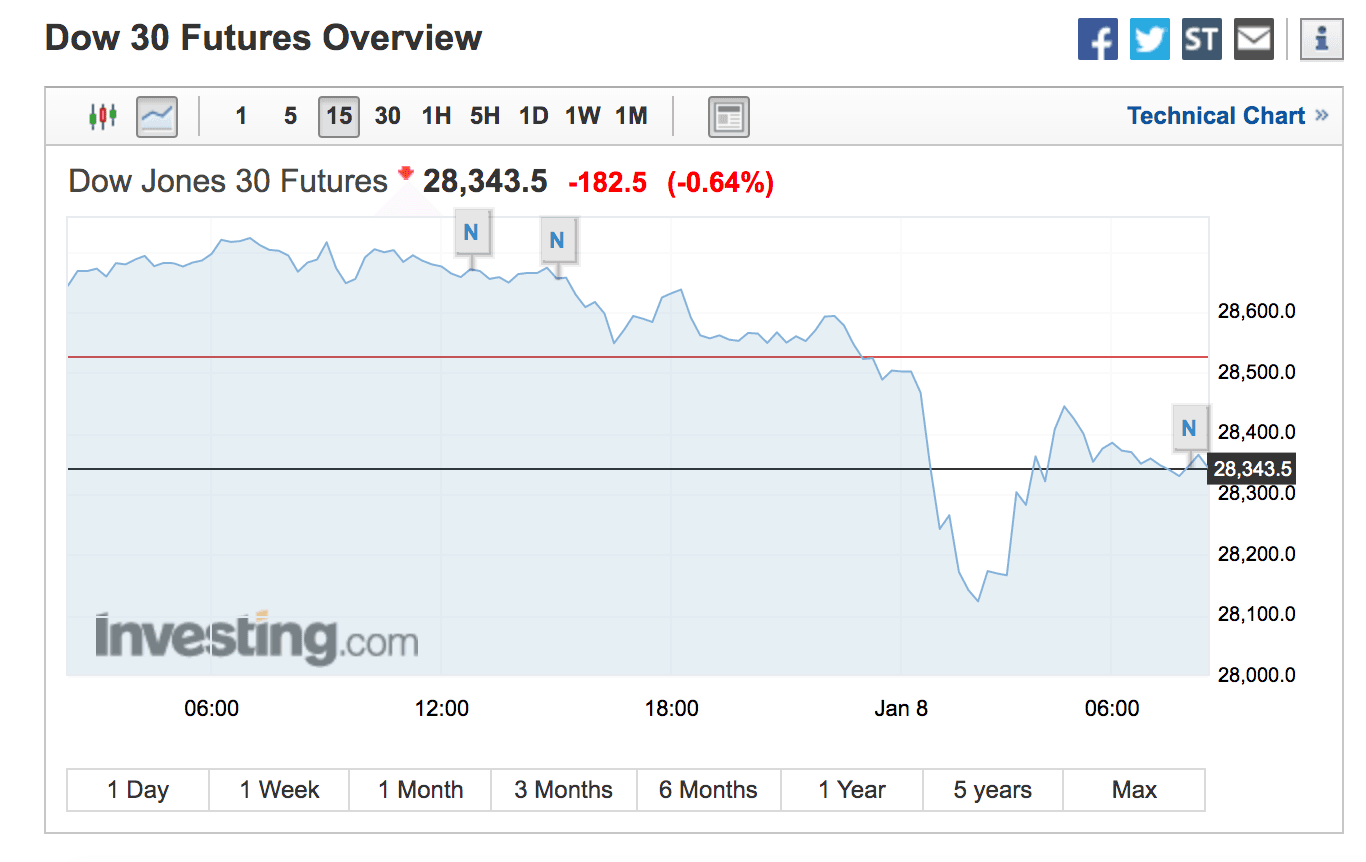
Task: Send by email envelope icon
Action: point(1253,40)
